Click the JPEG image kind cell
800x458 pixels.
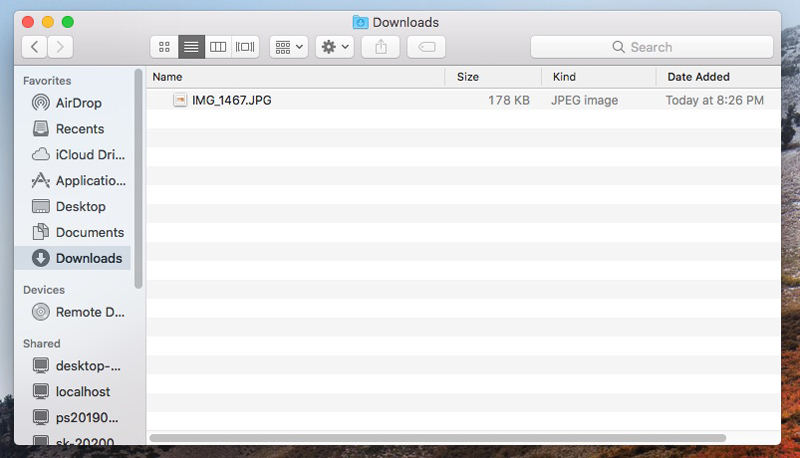pyautogui.click(x=585, y=100)
